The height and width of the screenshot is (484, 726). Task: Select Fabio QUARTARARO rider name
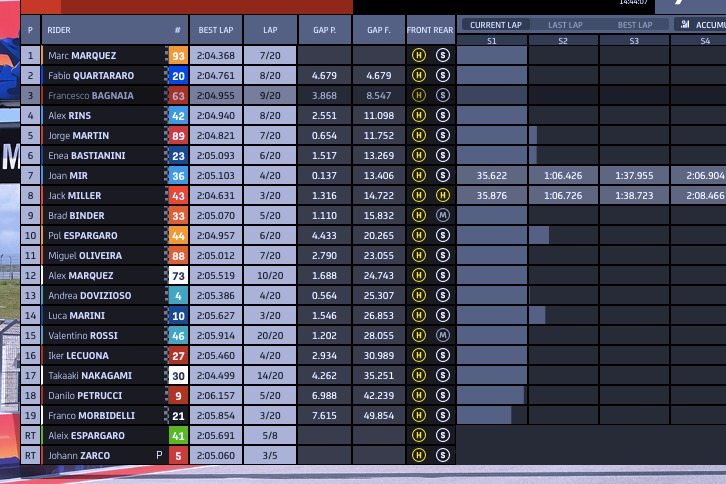(x=91, y=75)
